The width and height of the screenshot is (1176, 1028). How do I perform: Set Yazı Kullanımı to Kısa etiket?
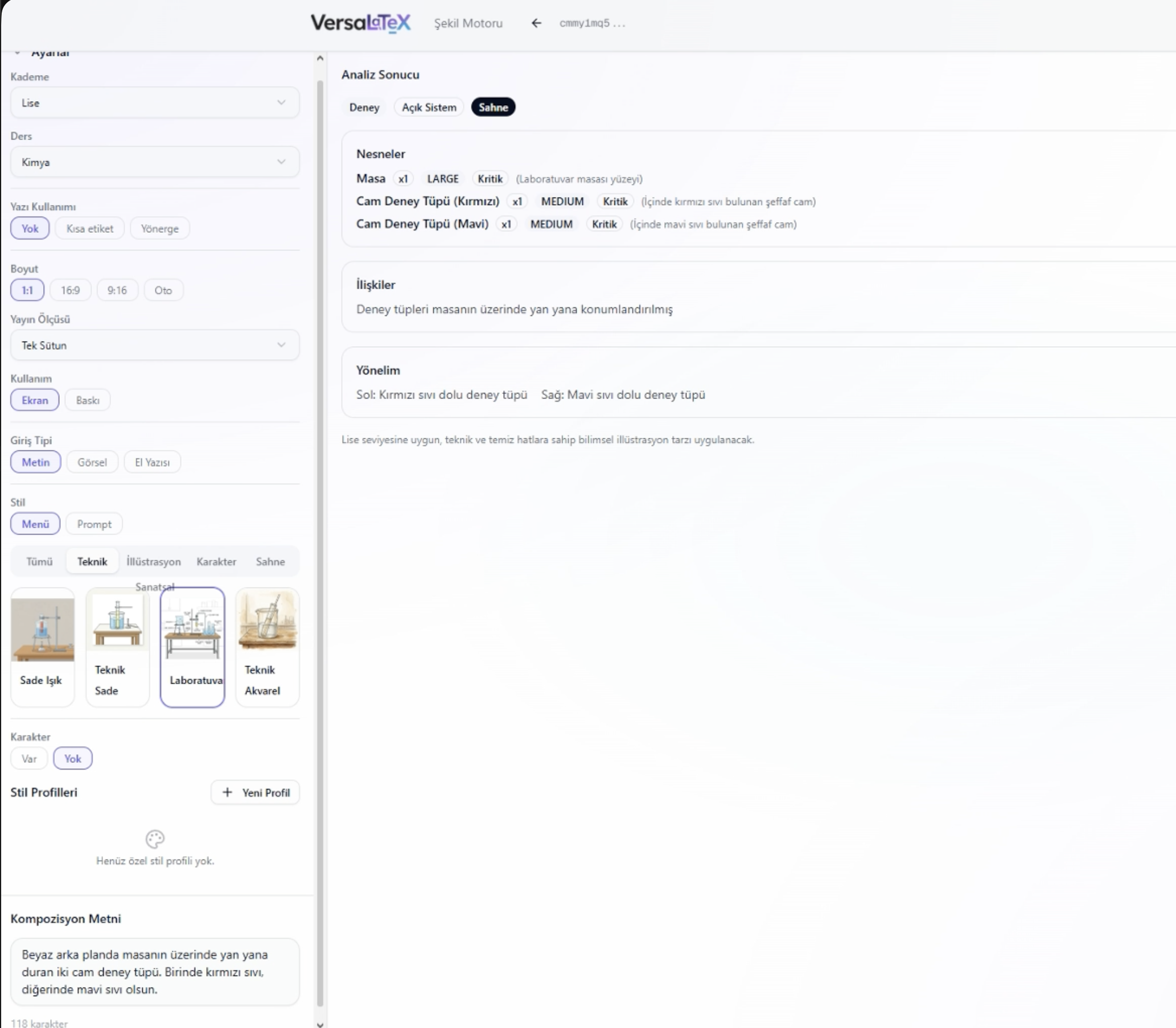pyautogui.click(x=89, y=228)
